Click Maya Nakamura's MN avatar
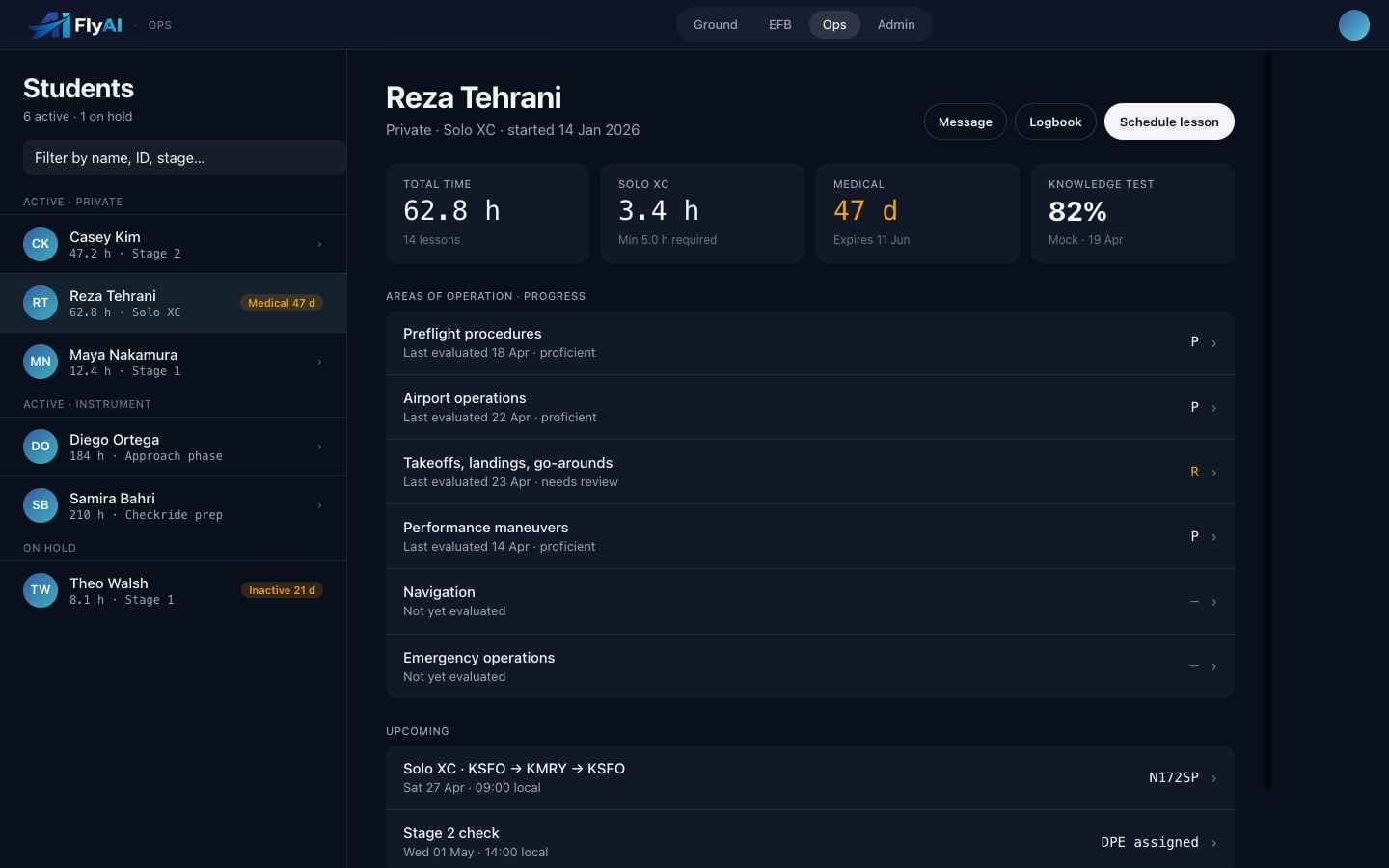Image resolution: width=1389 pixels, height=868 pixels. point(41,362)
